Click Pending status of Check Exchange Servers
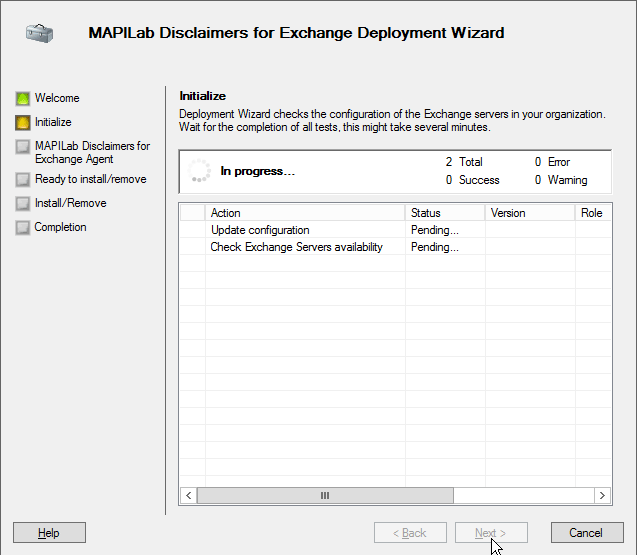Viewport: 637px width, 555px height. 435,247
